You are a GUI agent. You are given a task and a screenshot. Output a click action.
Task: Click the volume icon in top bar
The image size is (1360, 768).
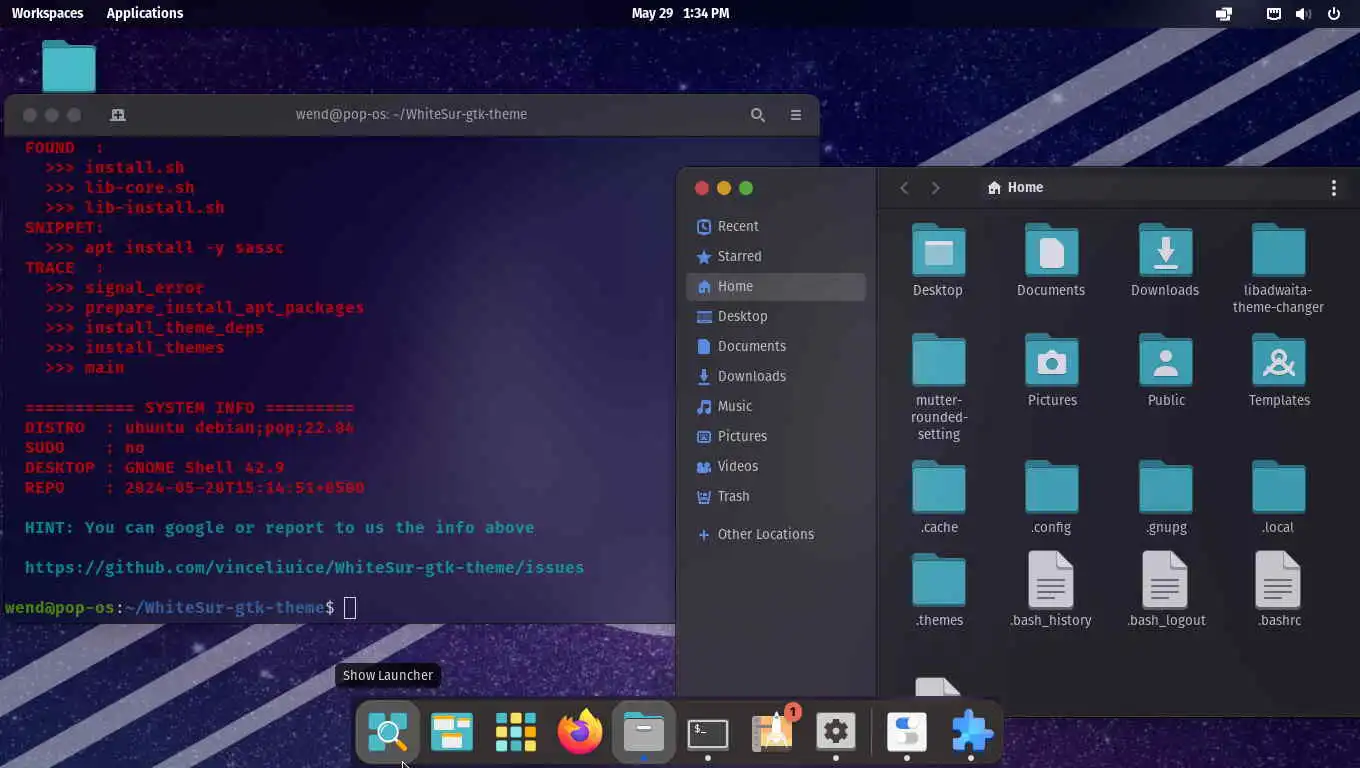[x=1303, y=14]
